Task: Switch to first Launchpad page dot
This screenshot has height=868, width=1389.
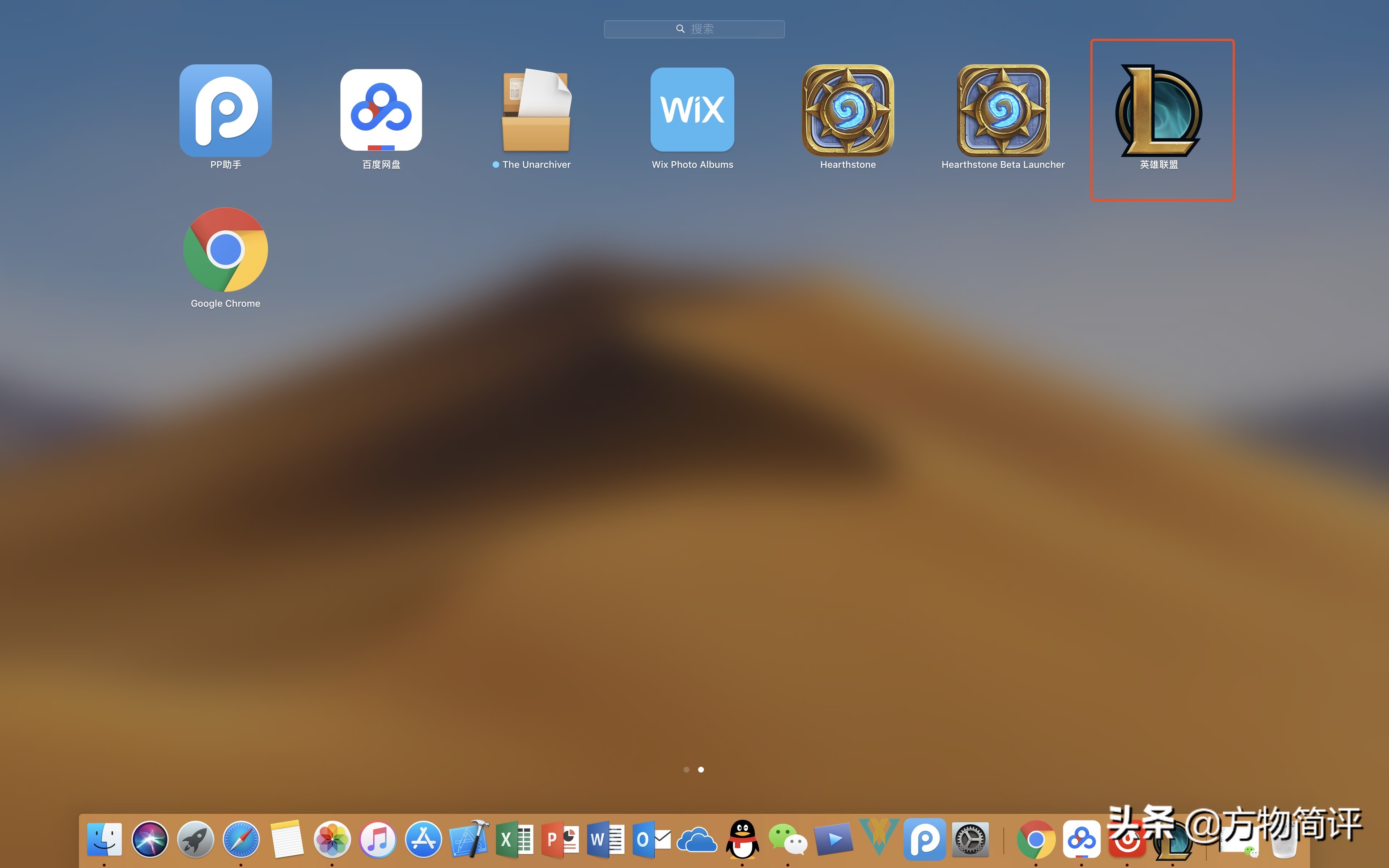Action: pos(687,770)
